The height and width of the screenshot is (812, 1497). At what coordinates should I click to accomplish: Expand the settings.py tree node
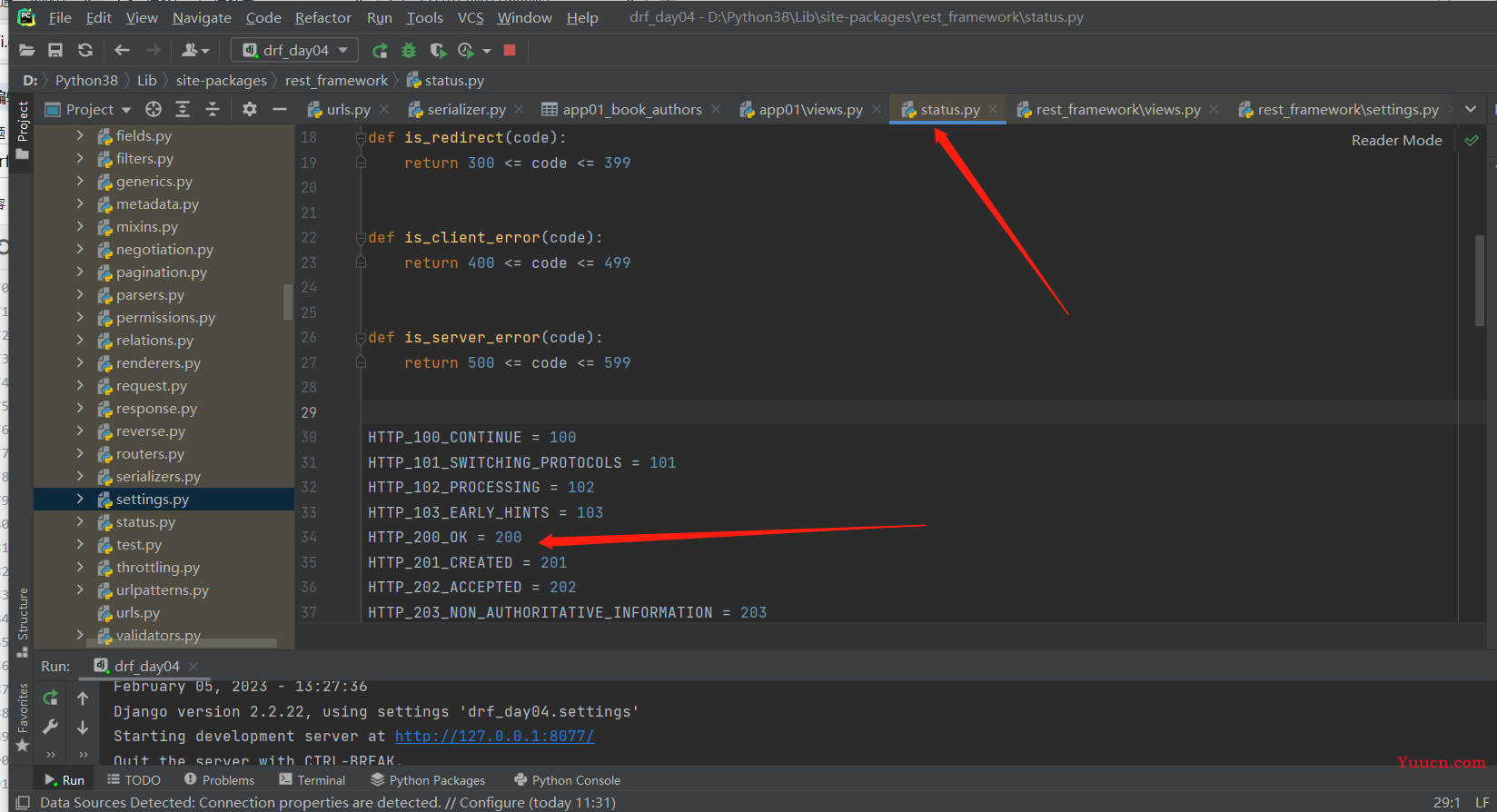click(x=80, y=499)
